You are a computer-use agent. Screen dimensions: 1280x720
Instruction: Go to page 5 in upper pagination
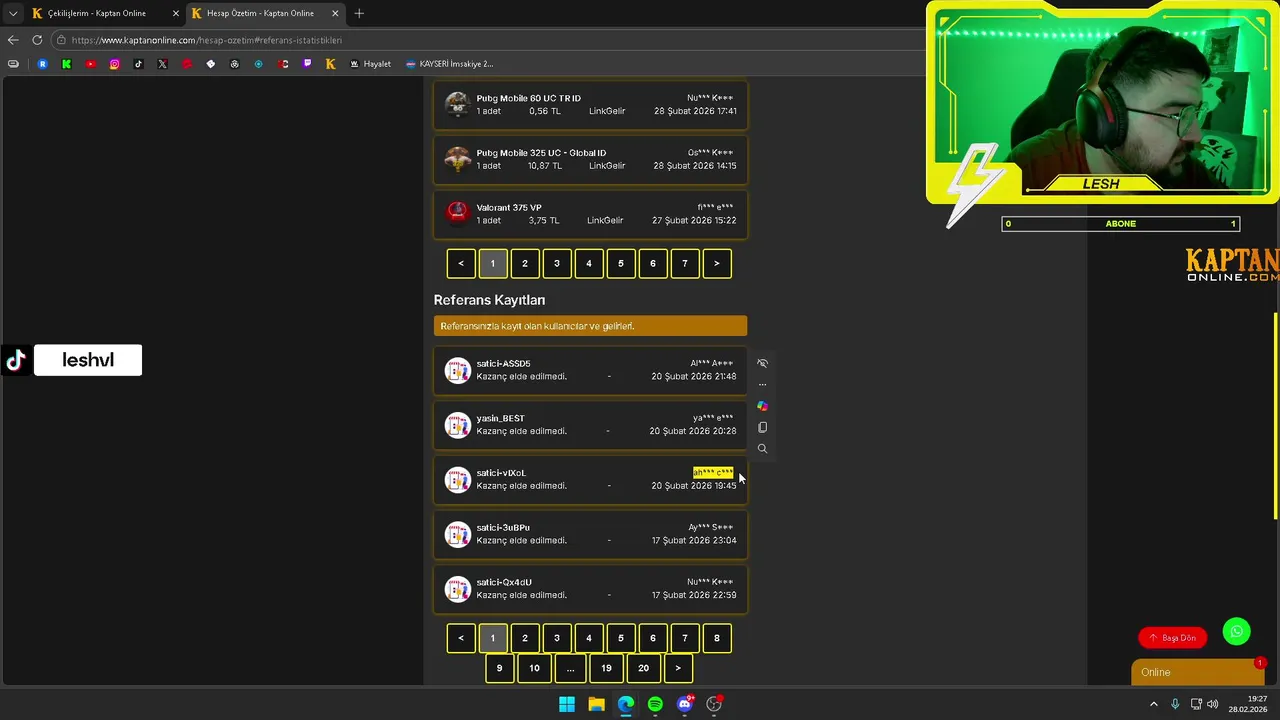621,264
